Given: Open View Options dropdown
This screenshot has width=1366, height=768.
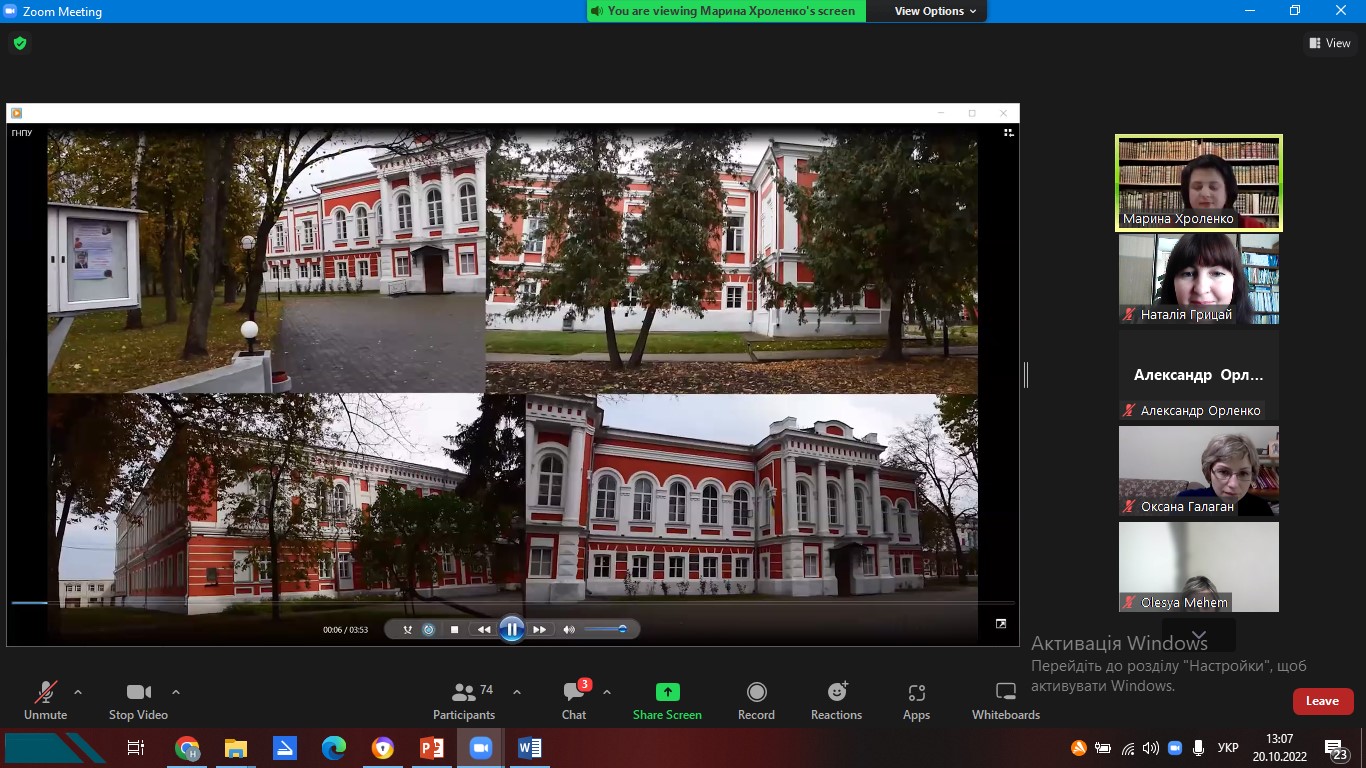Looking at the screenshot, I should coord(936,11).
